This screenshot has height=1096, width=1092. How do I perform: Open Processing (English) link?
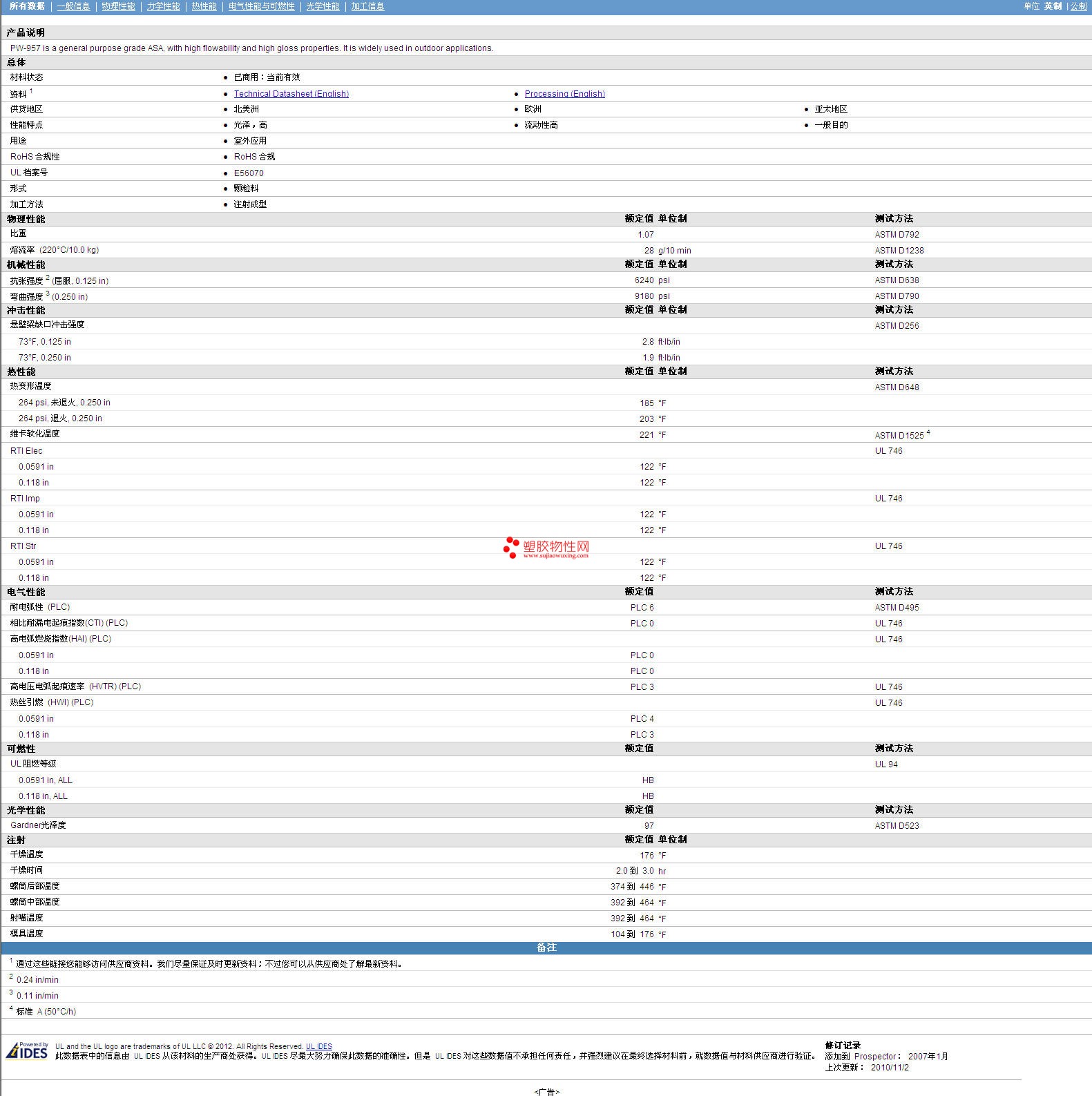pos(564,94)
